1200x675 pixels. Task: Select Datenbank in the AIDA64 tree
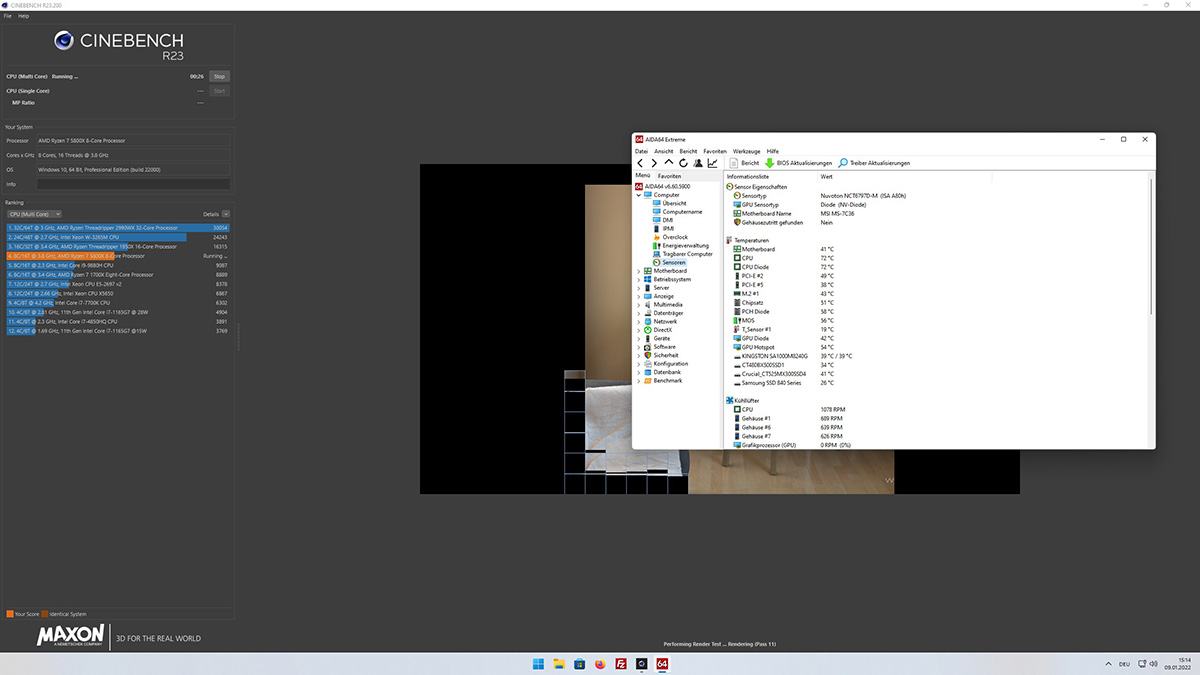pos(662,372)
